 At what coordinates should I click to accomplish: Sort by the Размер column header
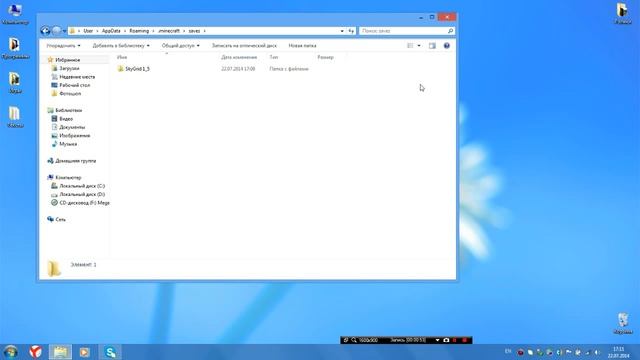(325, 57)
